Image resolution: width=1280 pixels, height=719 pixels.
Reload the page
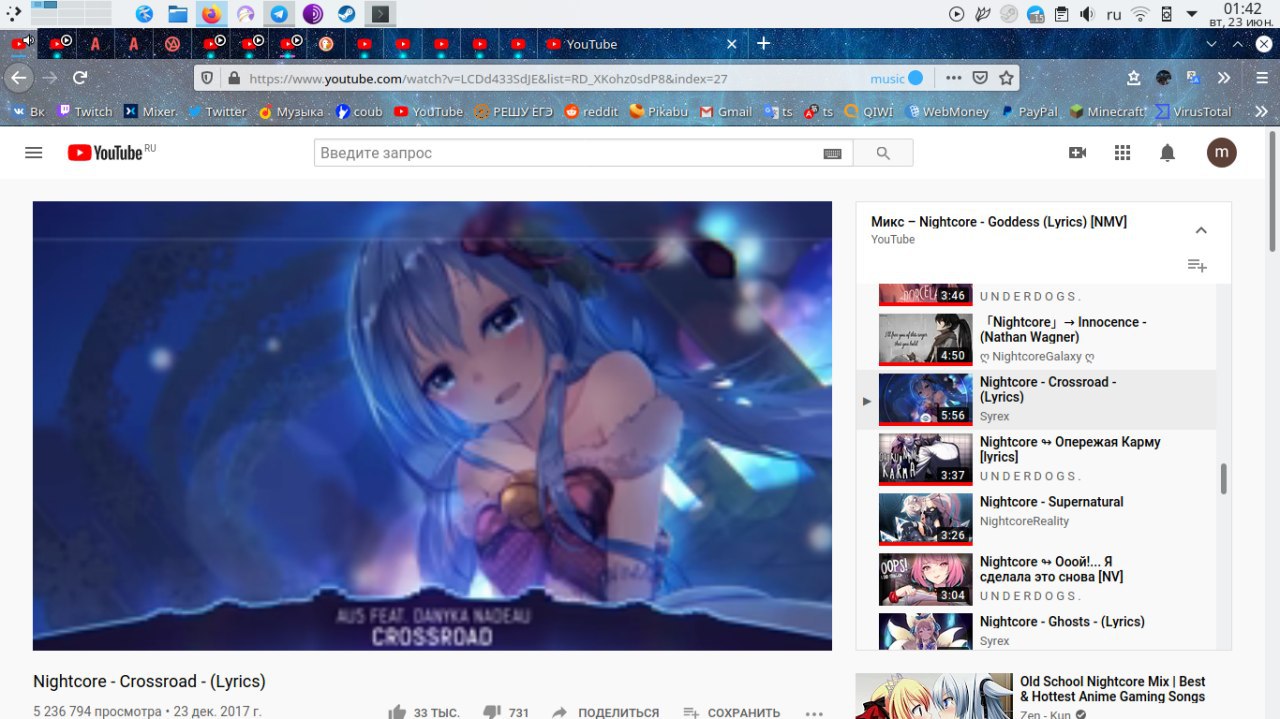pos(81,77)
